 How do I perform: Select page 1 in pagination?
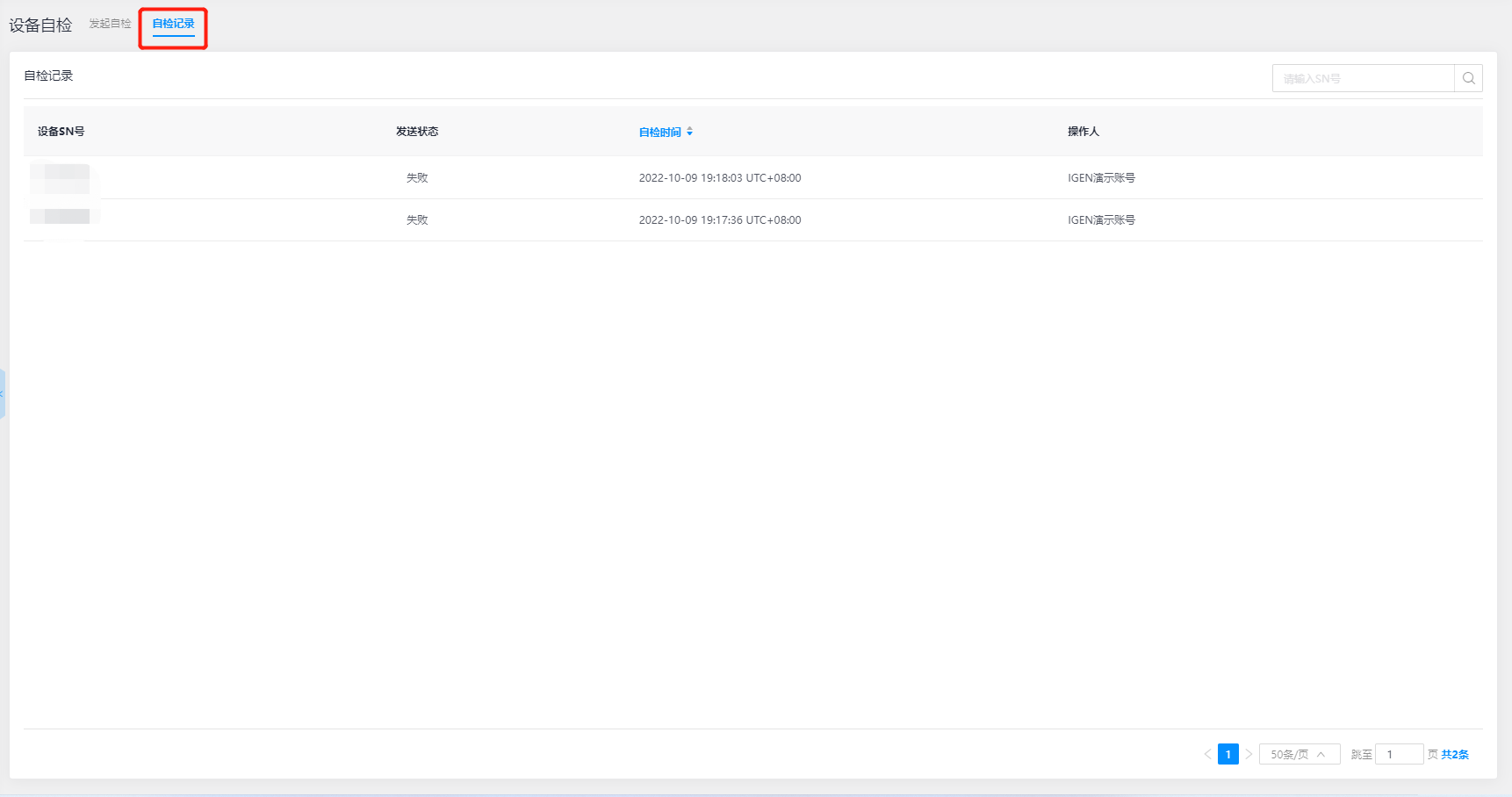(1228, 754)
